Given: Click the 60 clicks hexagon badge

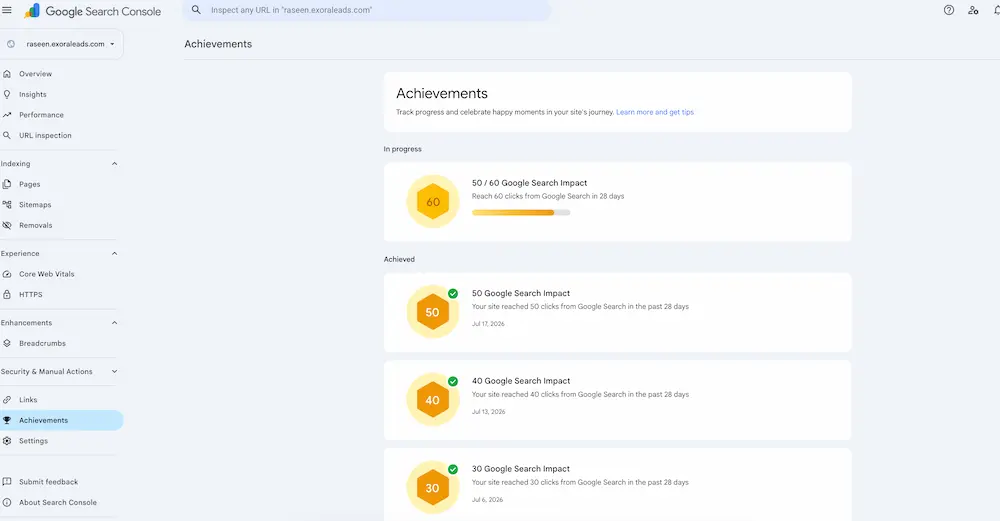Looking at the screenshot, I should pos(433,202).
